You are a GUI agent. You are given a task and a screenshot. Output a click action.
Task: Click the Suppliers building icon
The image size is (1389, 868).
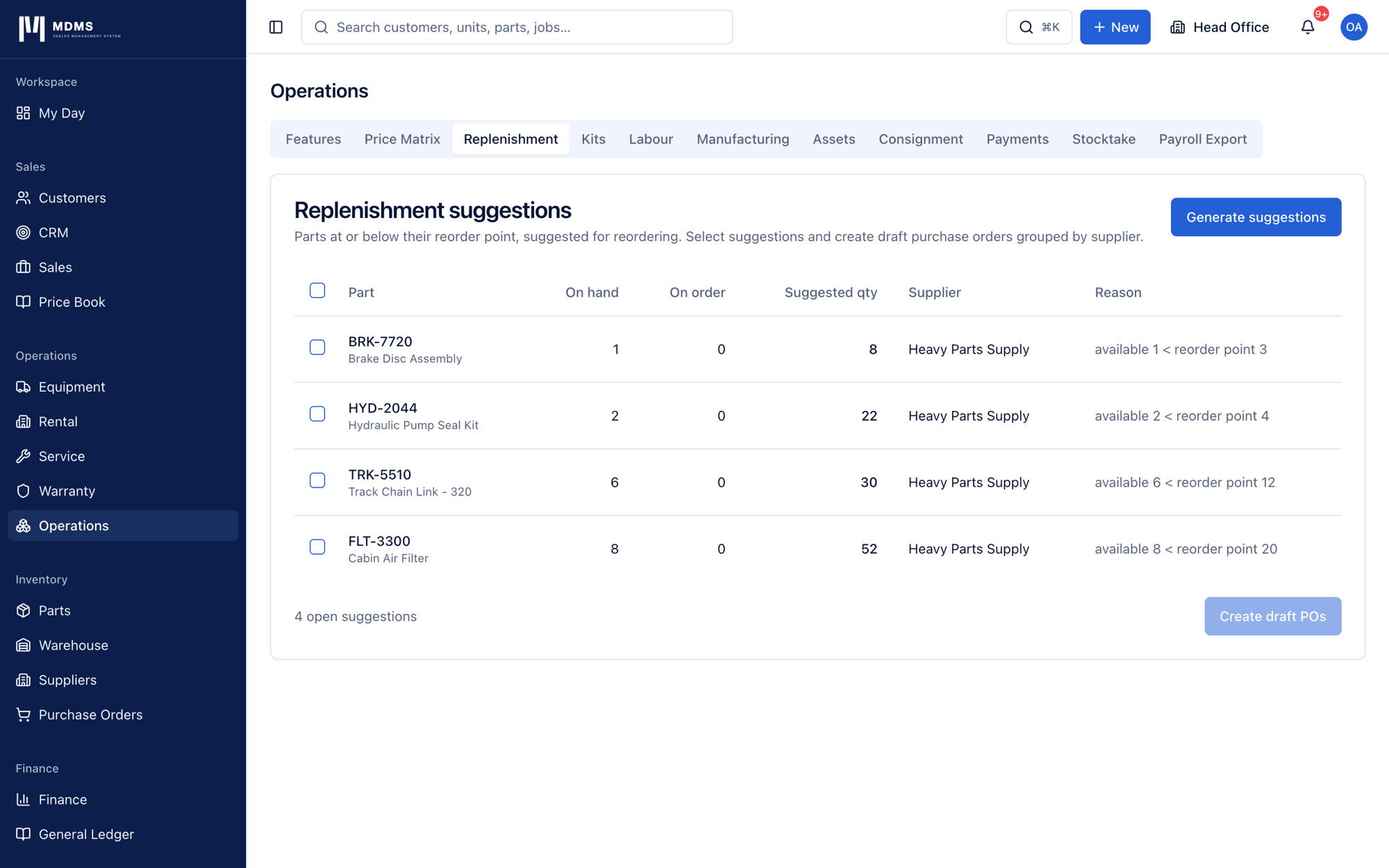click(24, 680)
